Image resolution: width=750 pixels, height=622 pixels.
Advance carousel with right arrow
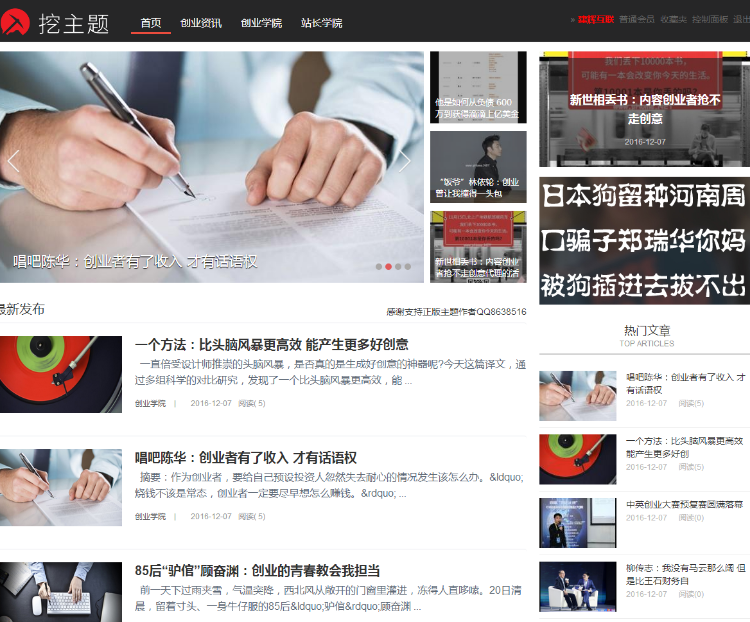[405, 161]
